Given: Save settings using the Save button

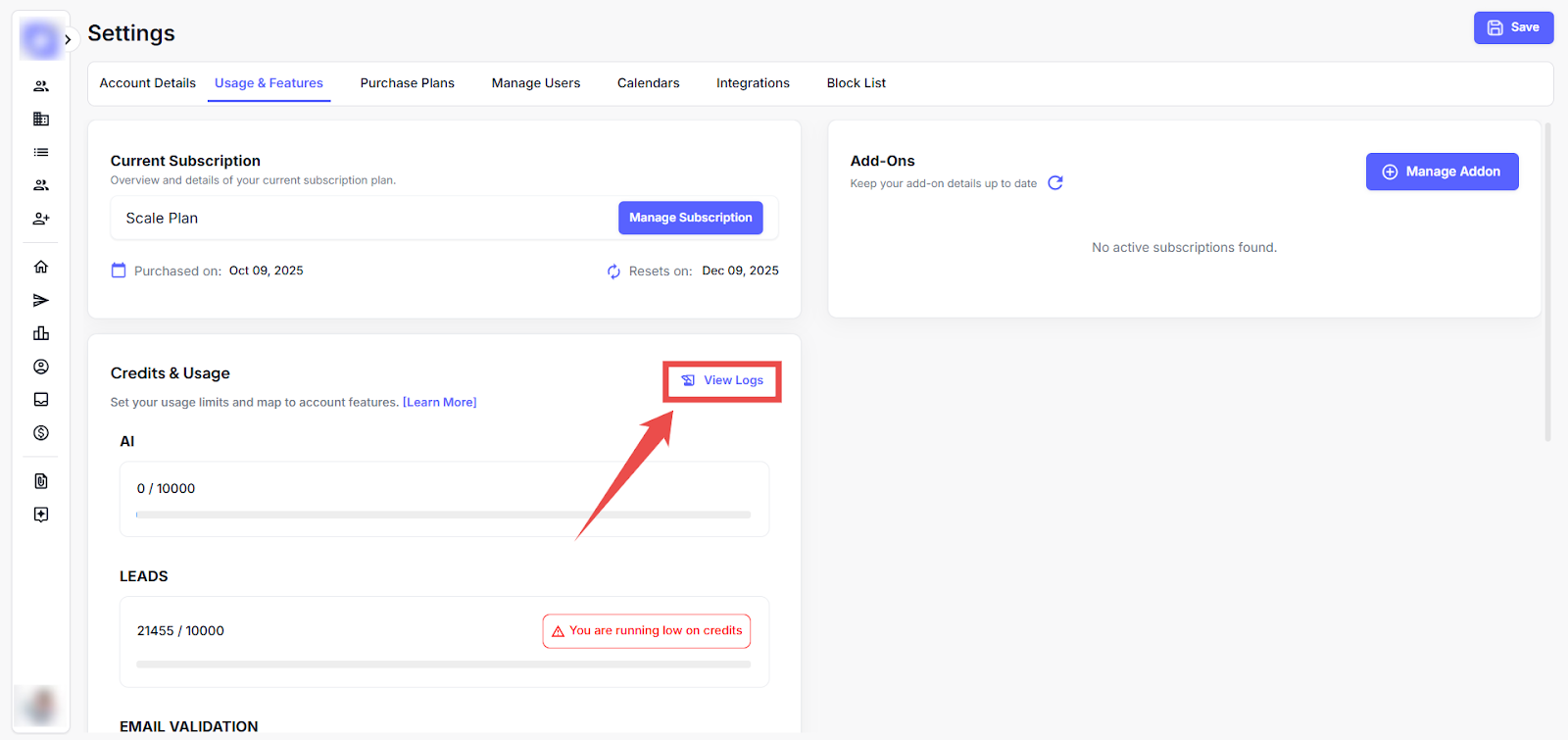Looking at the screenshot, I should click(x=1513, y=27).
